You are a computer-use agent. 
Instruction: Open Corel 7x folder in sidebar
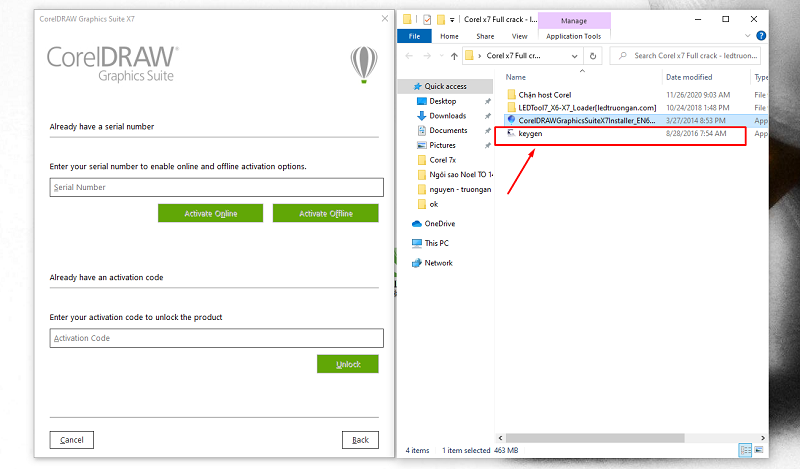(442, 160)
